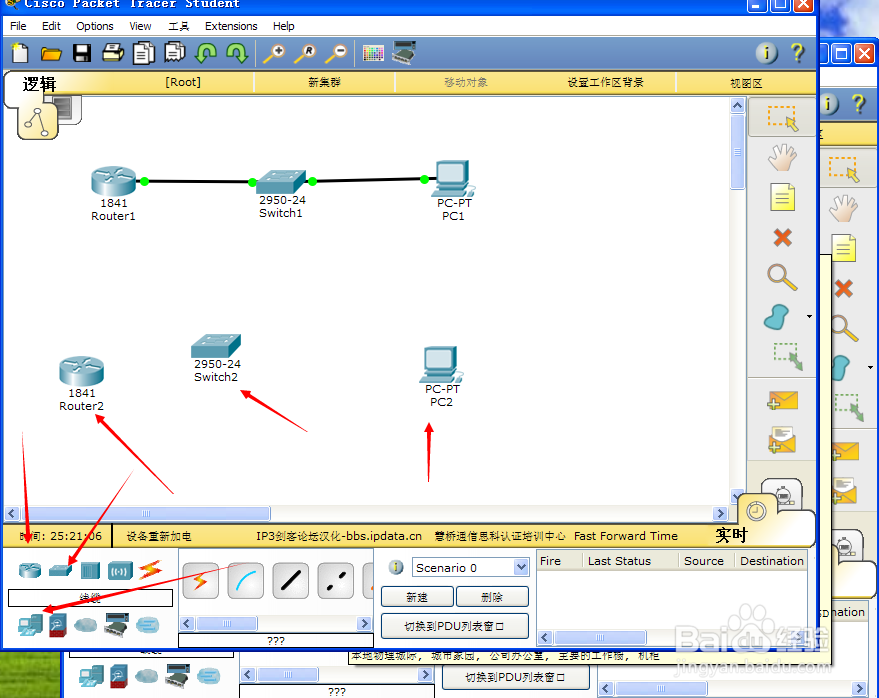Pick the console cable connection

coord(246,581)
